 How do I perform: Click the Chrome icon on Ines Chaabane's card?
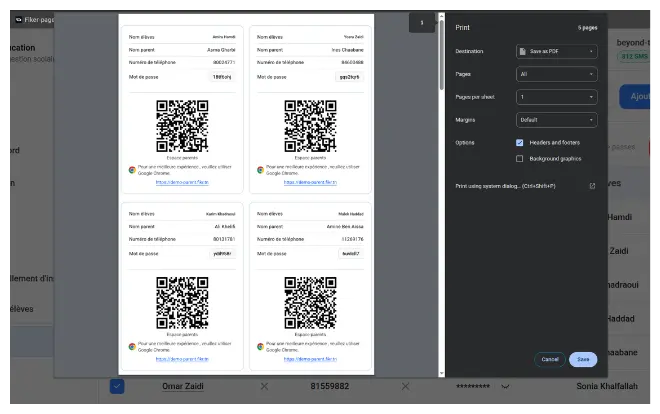(x=261, y=170)
